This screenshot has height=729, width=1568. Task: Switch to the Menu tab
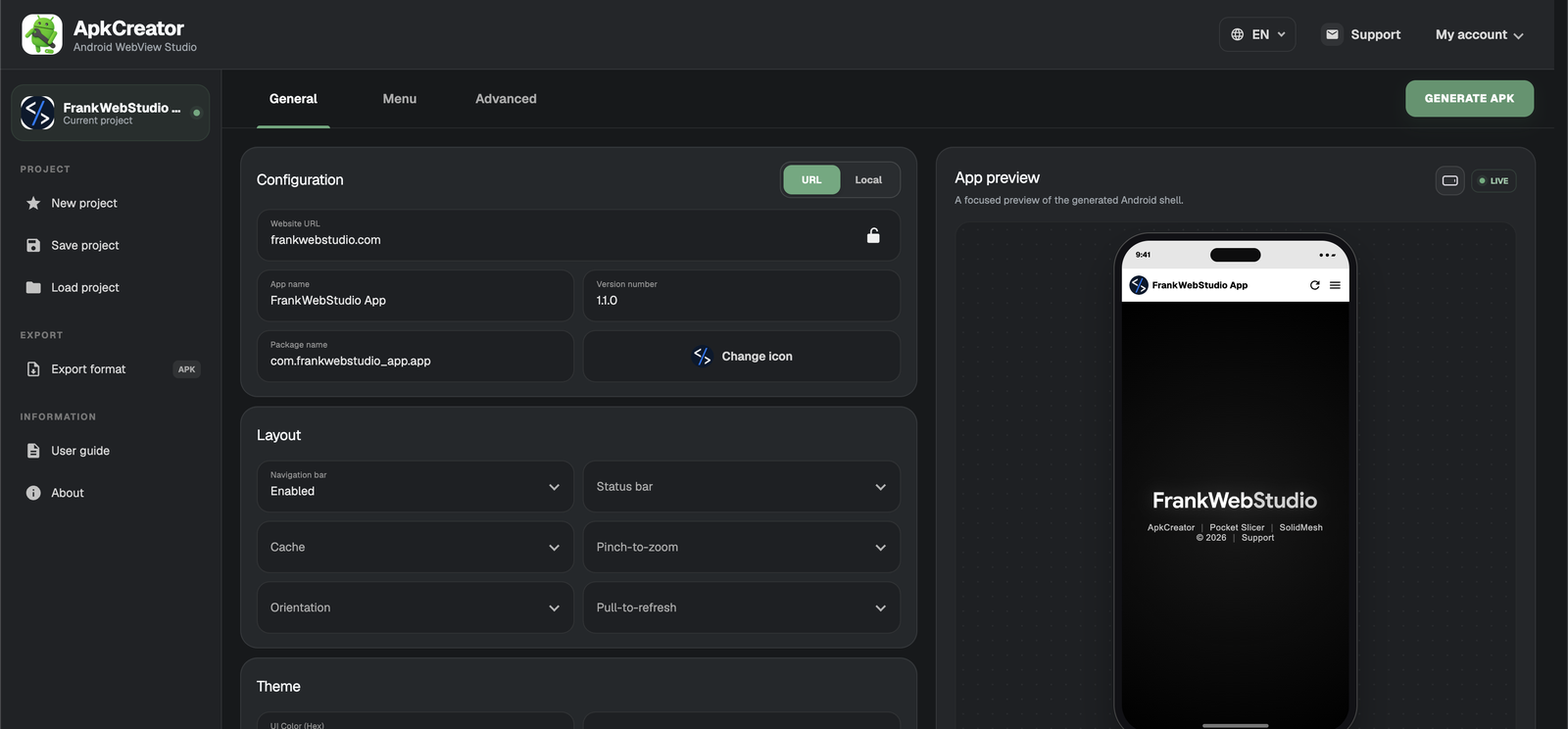(399, 99)
